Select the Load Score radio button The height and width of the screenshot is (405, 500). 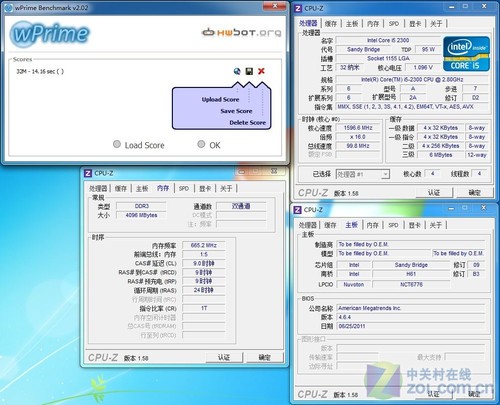point(117,144)
